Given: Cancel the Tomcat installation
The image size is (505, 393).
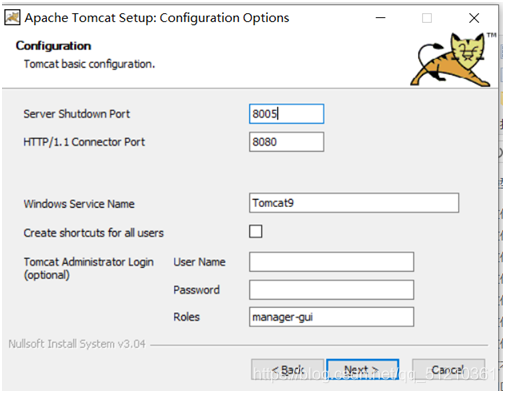Looking at the screenshot, I should [449, 370].
